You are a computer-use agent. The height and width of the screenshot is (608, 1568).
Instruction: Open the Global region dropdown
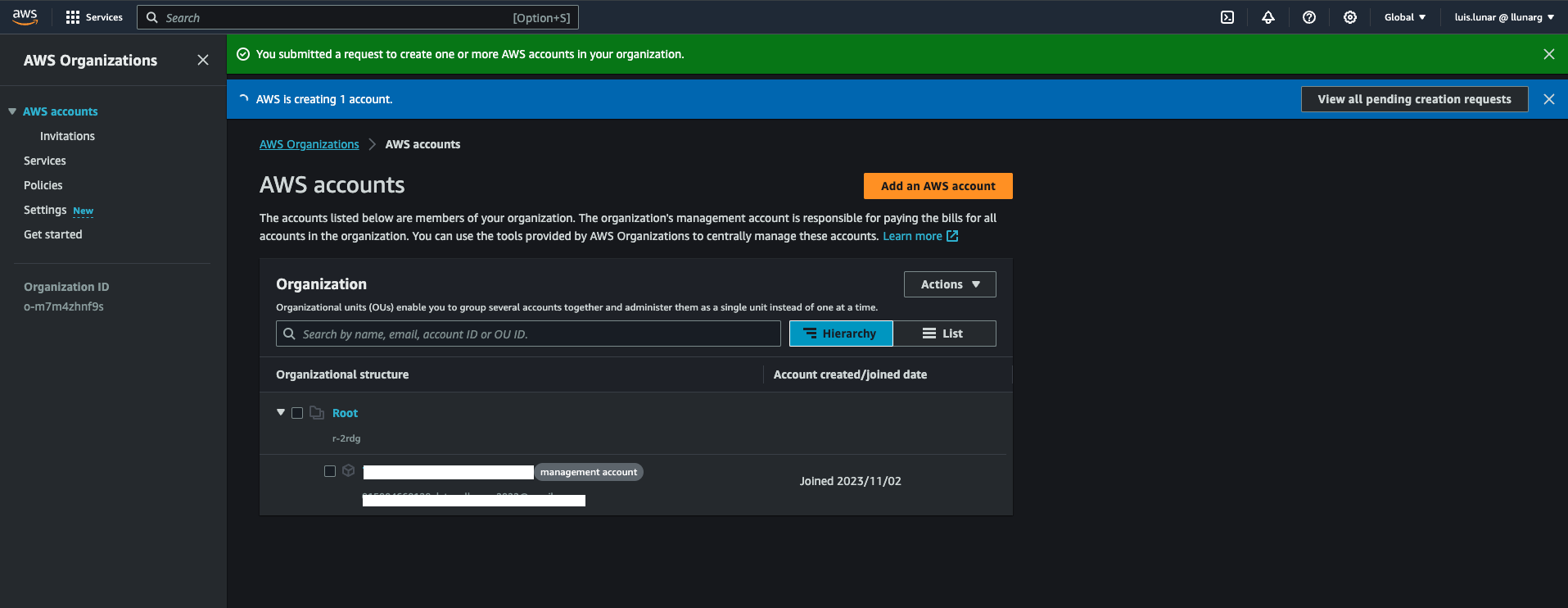click(1405, 17)
